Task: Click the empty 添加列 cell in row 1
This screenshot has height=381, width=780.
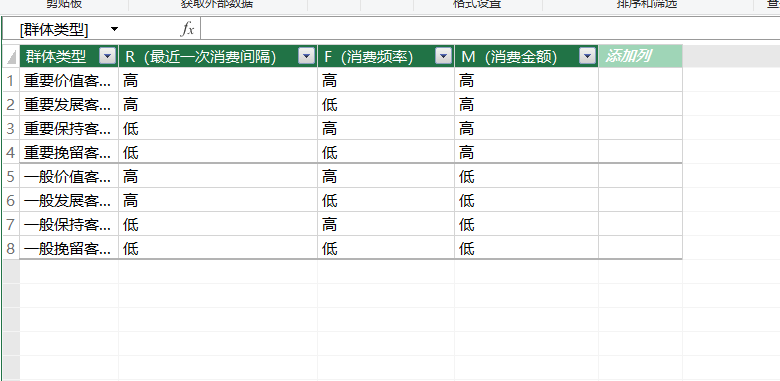Action: point(640,80)
